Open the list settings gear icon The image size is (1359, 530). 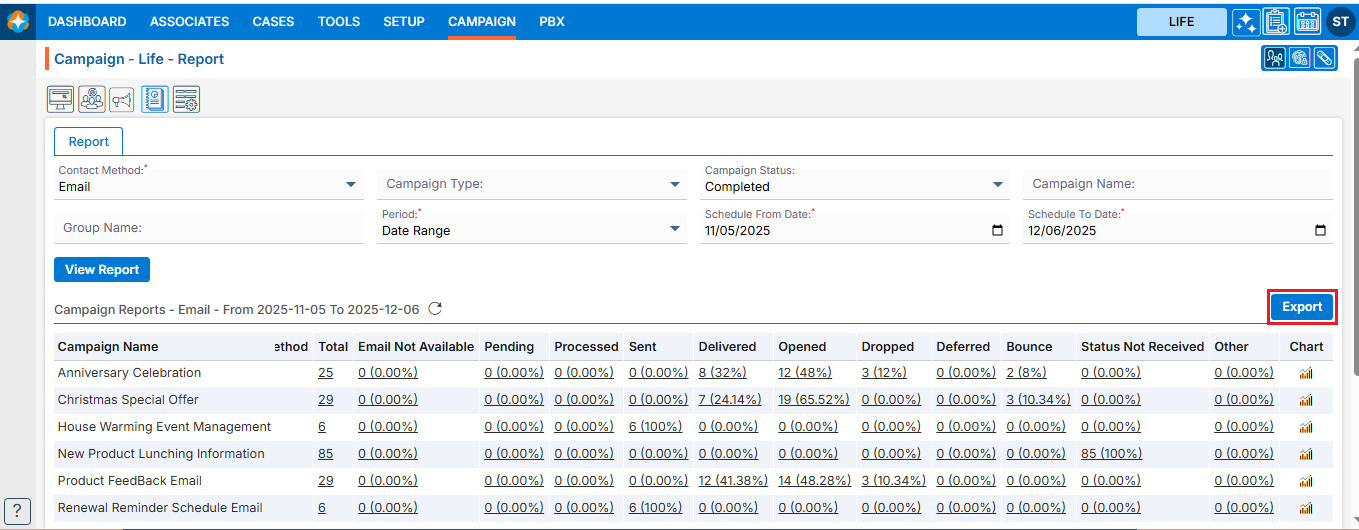(x=186, y=99)
